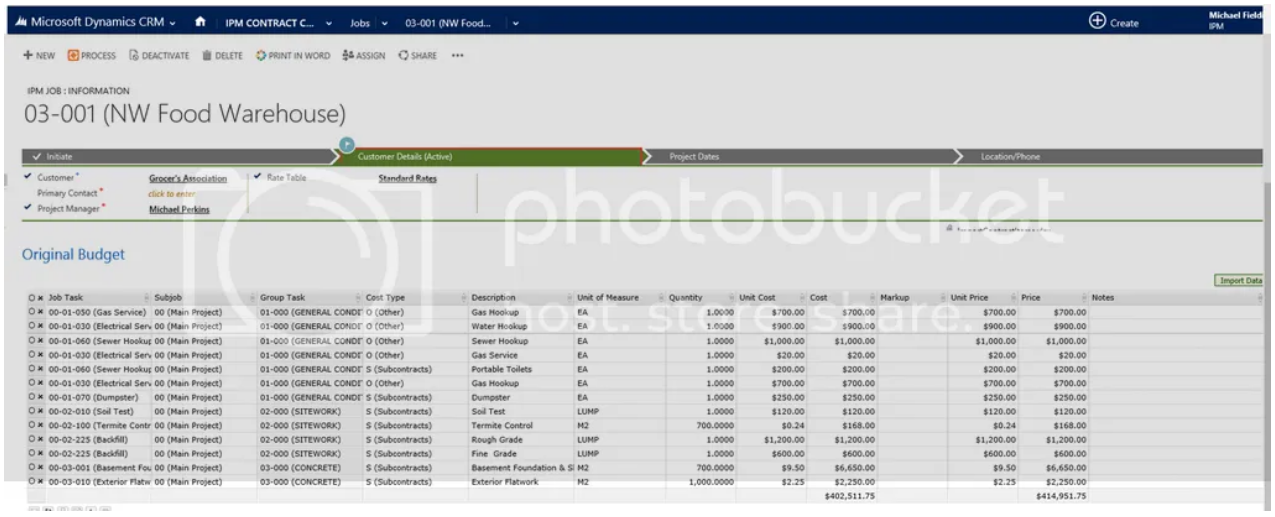
Task: Open the Michael Perkins project manager link
Action: click(179, 209)
